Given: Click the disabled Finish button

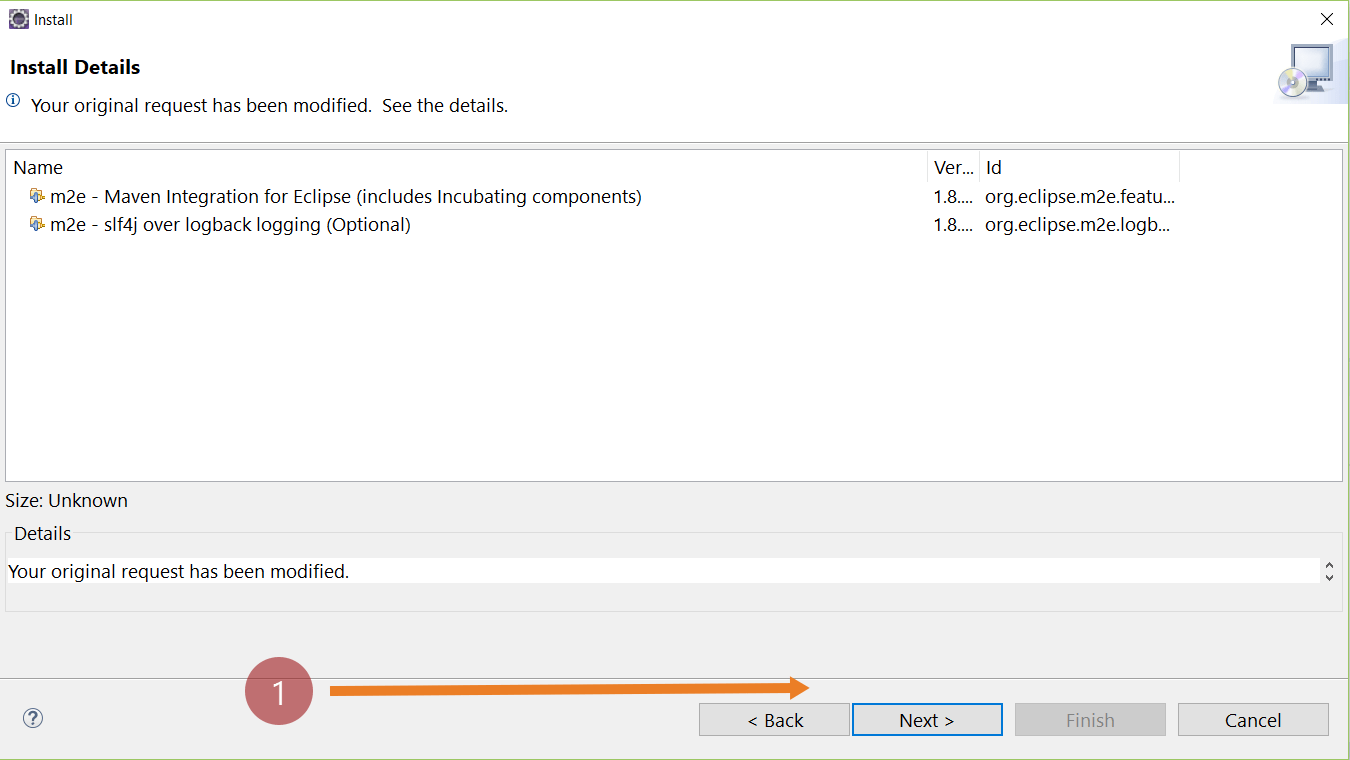Looking at the screenshot, I should (1090, 719).
